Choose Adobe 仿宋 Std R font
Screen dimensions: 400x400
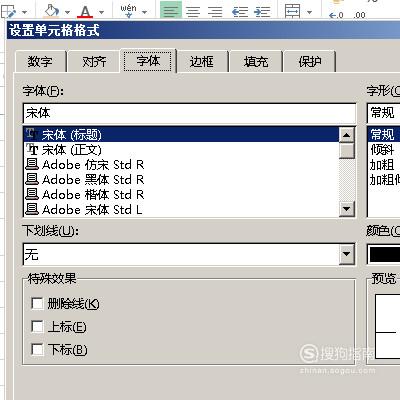[x=181, y=165]
